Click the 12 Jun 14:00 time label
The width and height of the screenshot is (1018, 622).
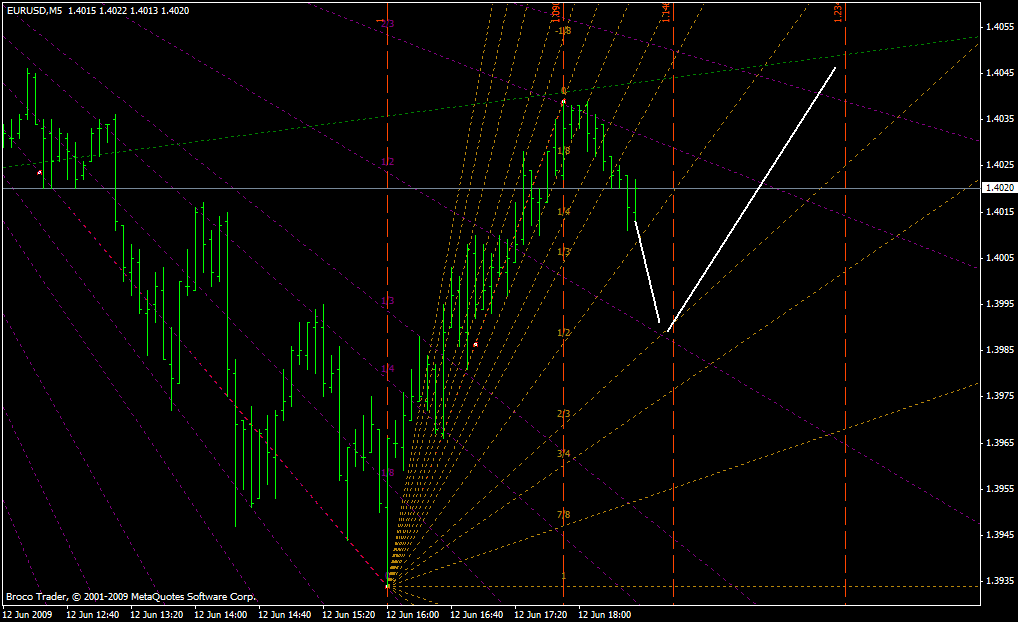(221, 614)
